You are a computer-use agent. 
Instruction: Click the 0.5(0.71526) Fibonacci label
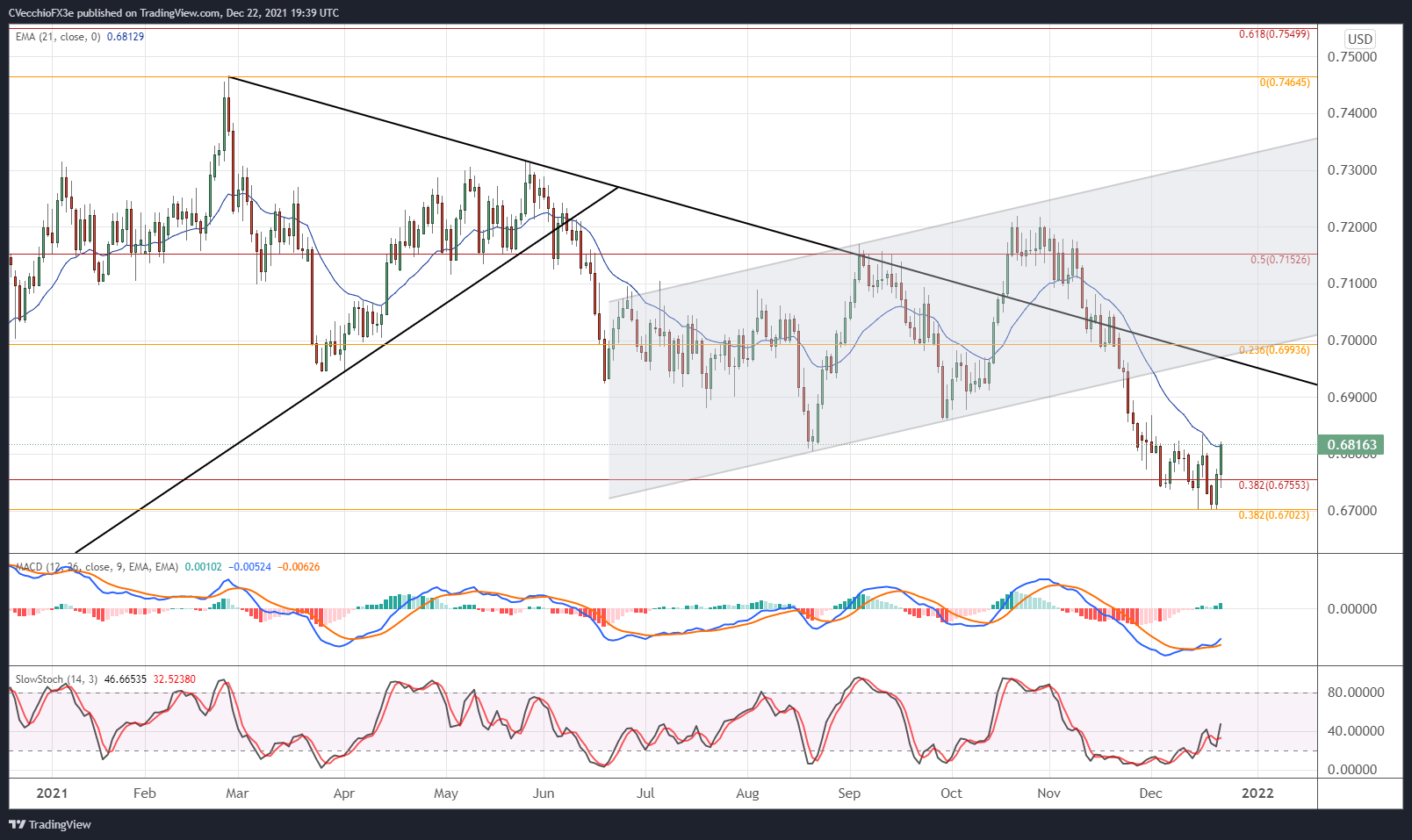pos(1280,260)
